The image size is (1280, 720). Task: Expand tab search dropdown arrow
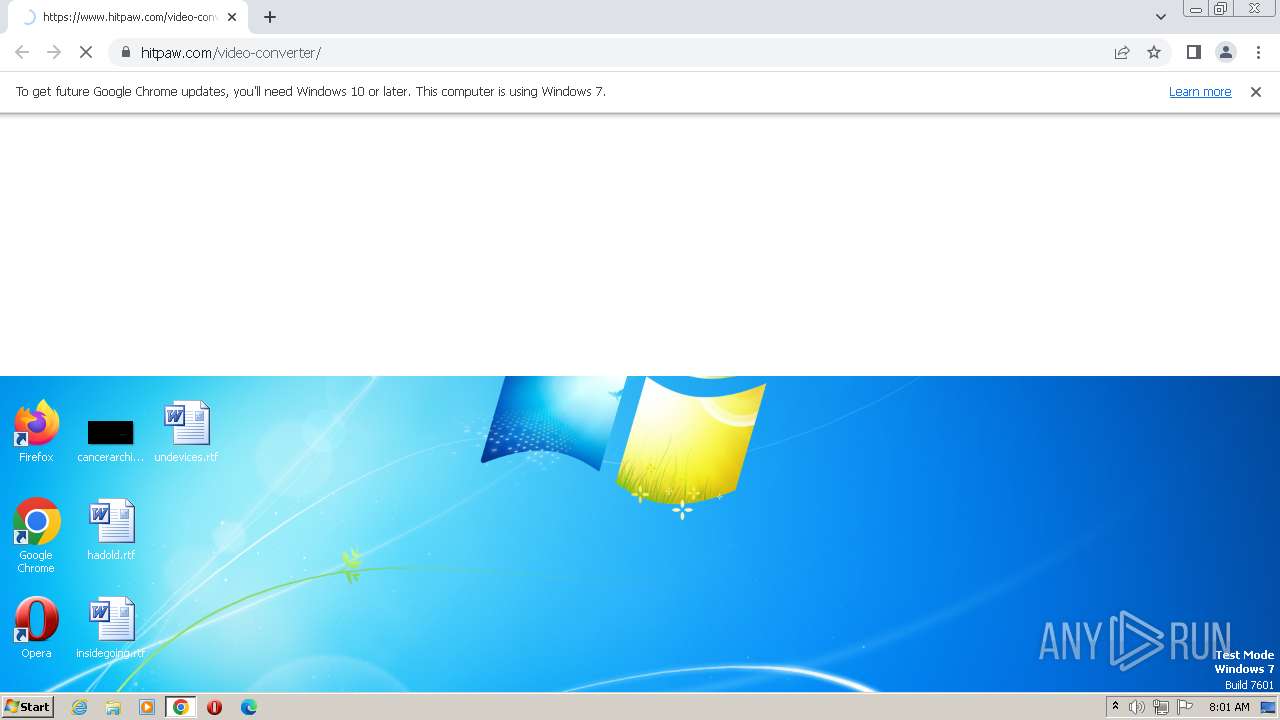[1160, 17]
